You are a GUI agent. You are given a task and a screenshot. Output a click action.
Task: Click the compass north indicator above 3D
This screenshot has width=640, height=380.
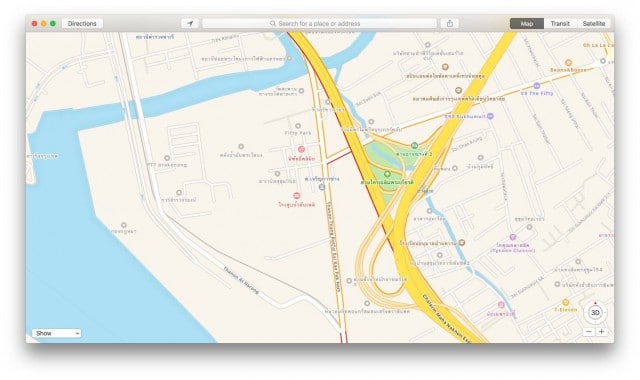pyautogui.click(x=595, y=303)
